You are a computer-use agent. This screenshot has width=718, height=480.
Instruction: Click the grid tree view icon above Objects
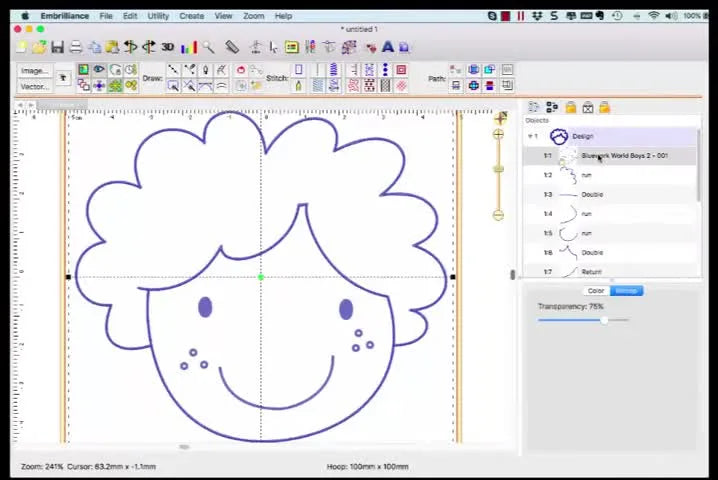pyautogui.click(x=552, y=108)
